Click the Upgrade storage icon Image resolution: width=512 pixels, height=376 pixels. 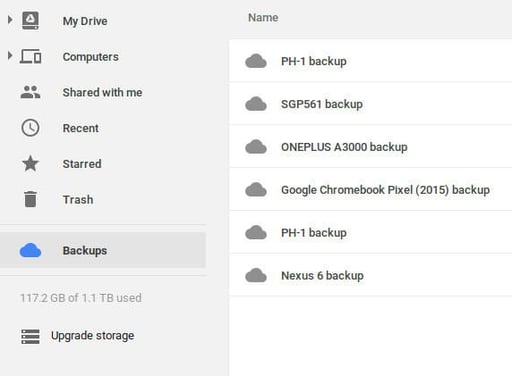tap(30, 336)
